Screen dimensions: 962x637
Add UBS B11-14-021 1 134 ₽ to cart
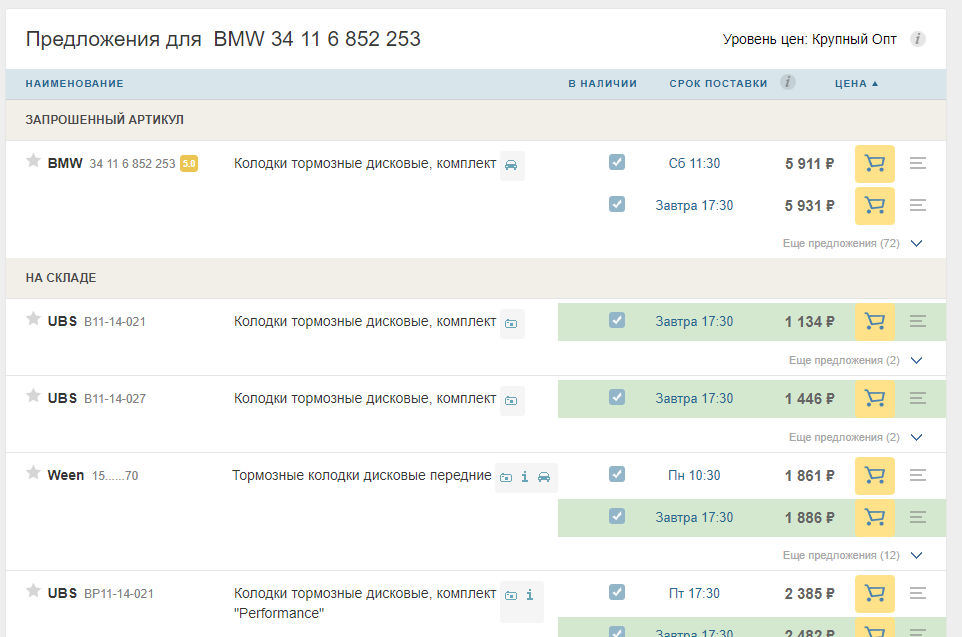click(874, 322)
